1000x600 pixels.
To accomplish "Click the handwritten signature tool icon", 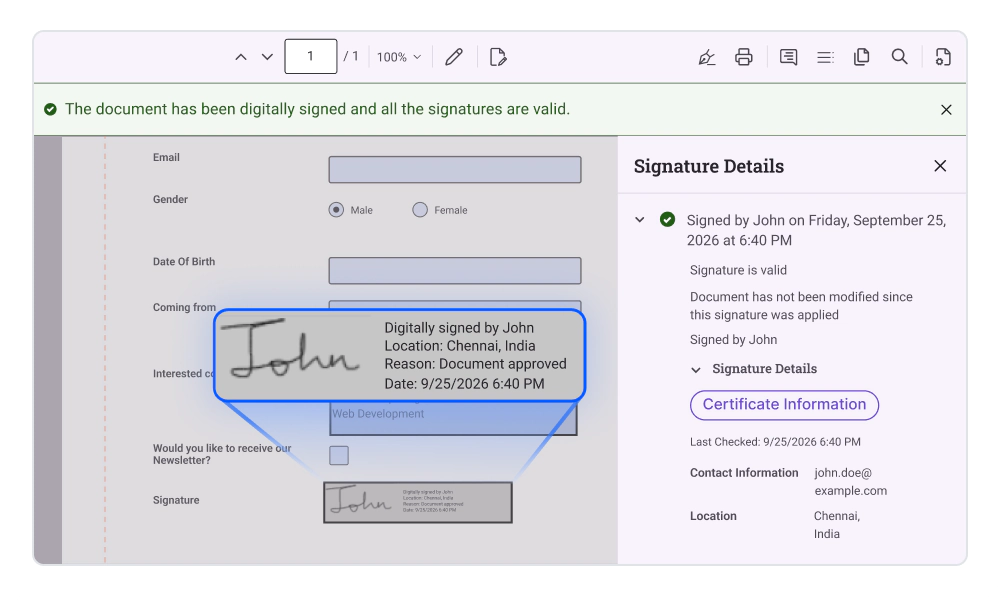I will coord(707,57).
